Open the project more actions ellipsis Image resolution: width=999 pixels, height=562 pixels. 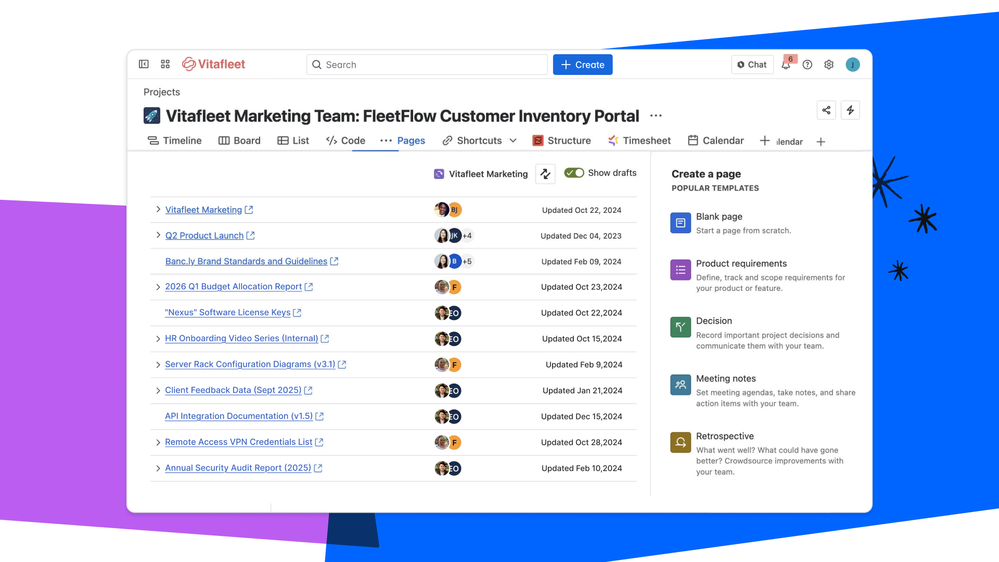[656, 116]
